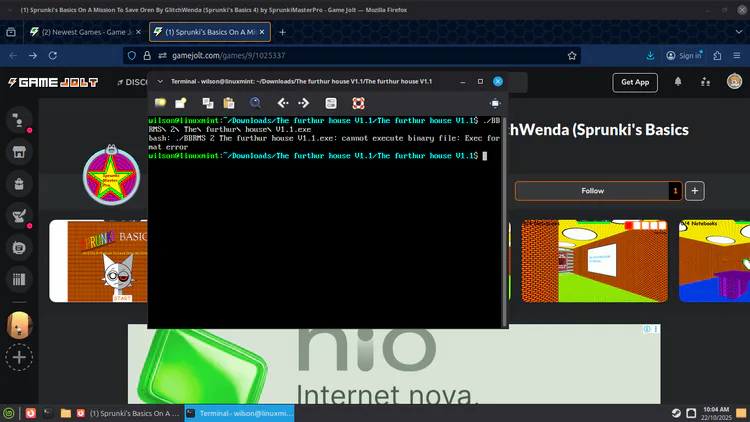750x422 pixels.
Task: Click terminal vertical scrollbar
Action: tap(504, 222)
